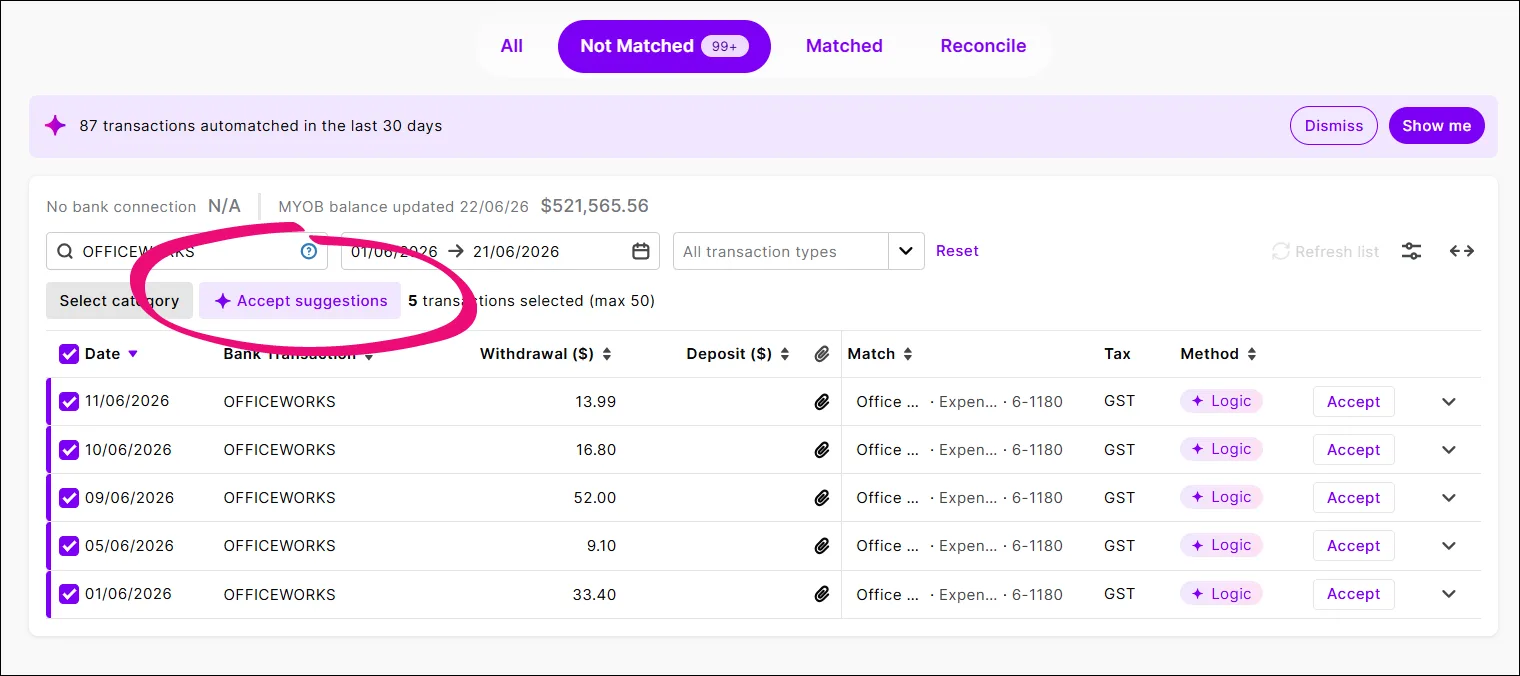Click the 99+ badge on Not Matched
Viewport: 1520px width, 676px height.
click(725, 46)
